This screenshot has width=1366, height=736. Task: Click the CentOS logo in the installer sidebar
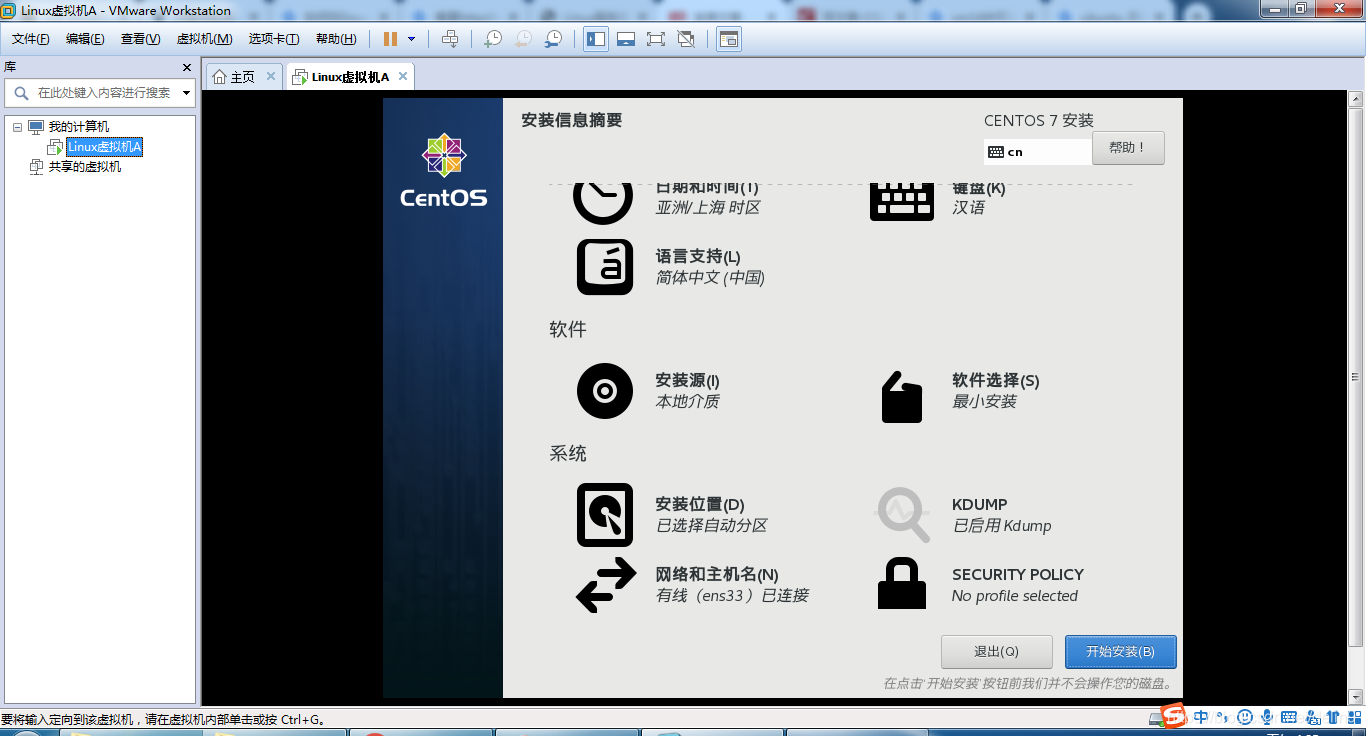[x=443, y=171]
